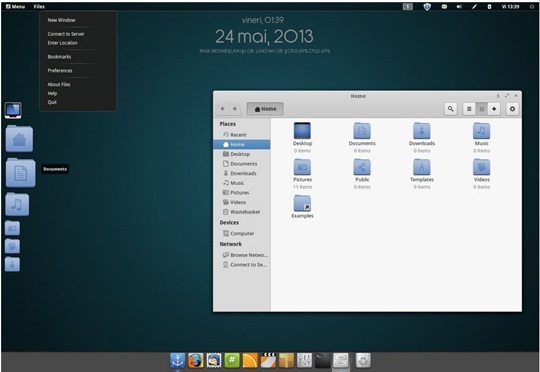
Task: Open the gear settings menu in Files
Action: tap(512, 109)
